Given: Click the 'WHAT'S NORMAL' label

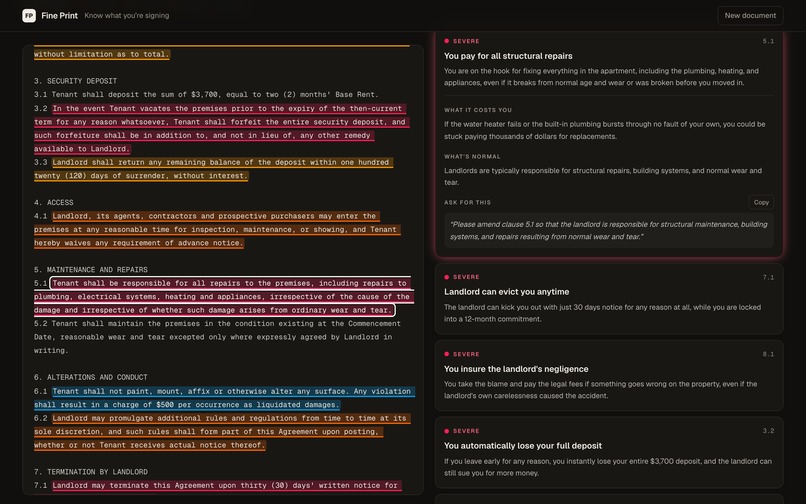Looking at the screenshot, I should tap(472, 156).
